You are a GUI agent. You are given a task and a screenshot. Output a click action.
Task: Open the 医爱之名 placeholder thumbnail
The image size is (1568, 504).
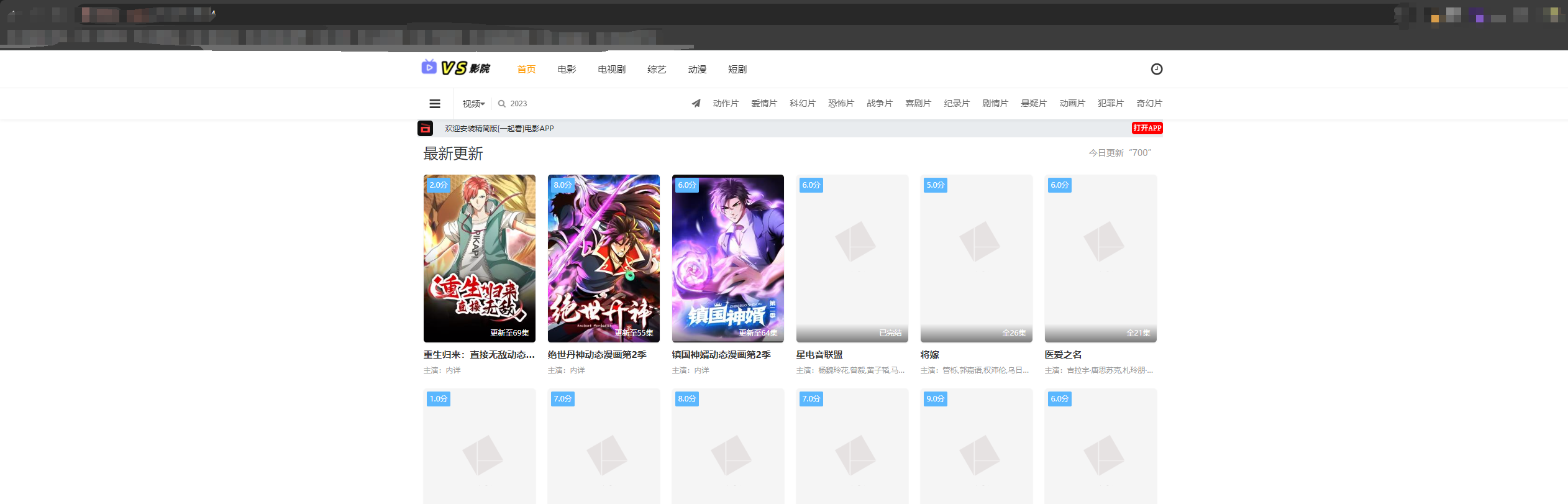point(1101,259)
